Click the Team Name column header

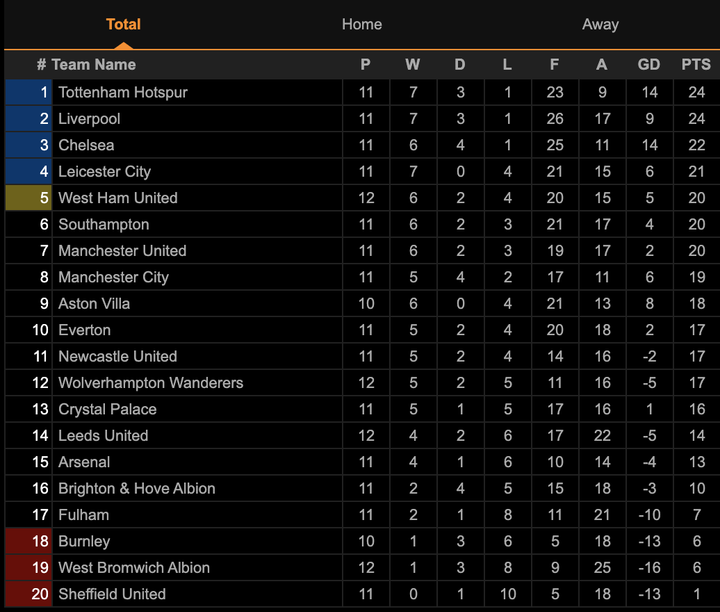pyautogui.click(x=93, y=65)
